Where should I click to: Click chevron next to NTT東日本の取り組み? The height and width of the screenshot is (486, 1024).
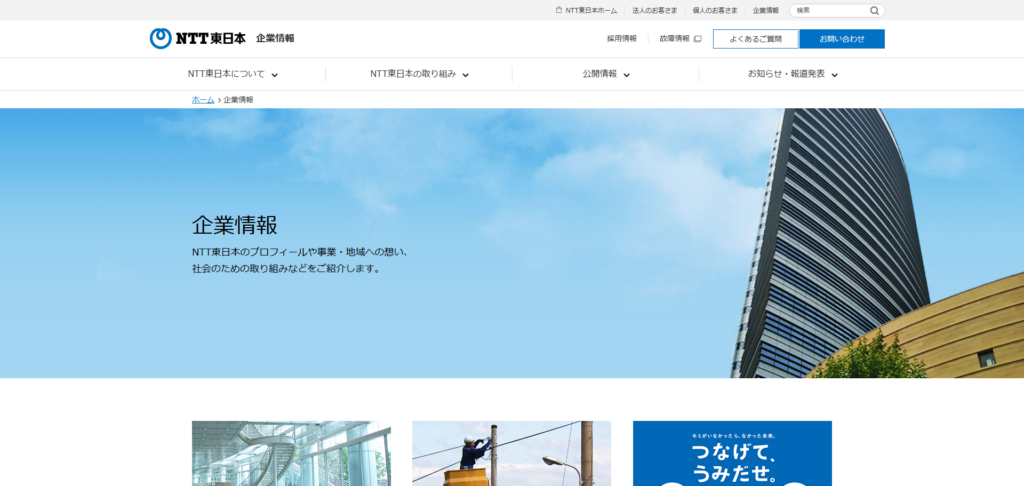(466, 75)
